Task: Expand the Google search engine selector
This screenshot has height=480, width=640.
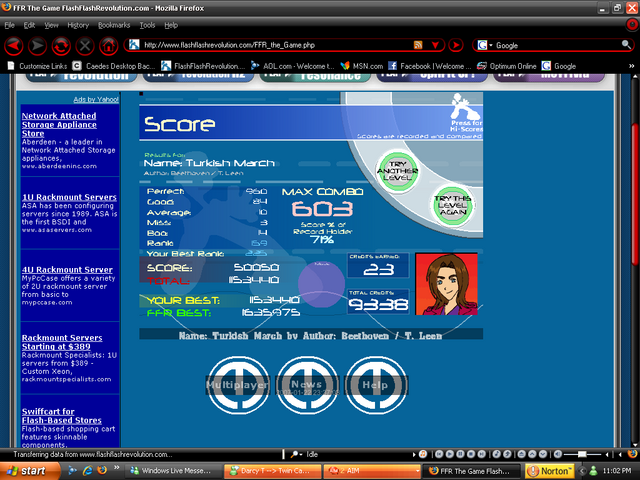Action: pyautogui.click(x=486, y=45)
